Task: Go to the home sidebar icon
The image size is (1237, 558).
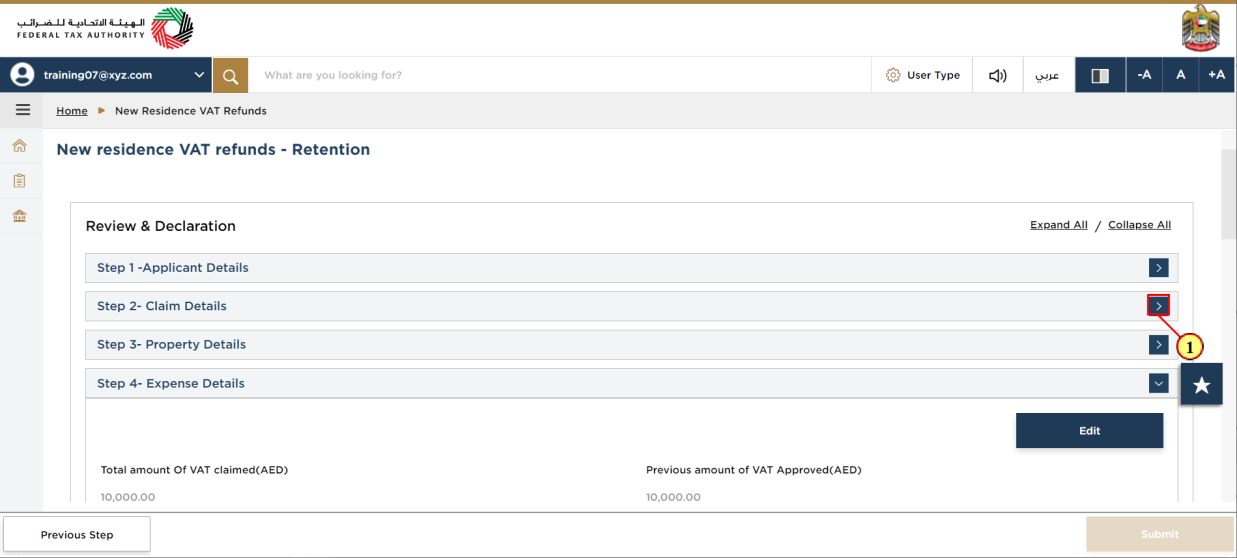Action: [x=19, y=147]
